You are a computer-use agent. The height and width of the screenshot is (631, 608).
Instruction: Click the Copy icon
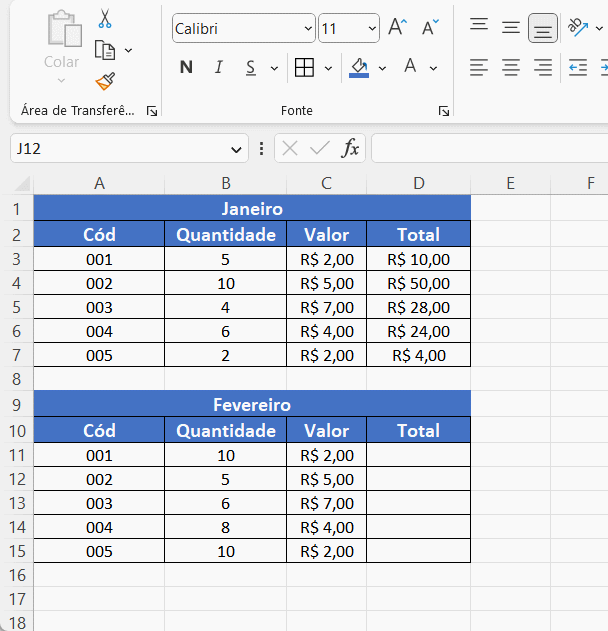105,50
